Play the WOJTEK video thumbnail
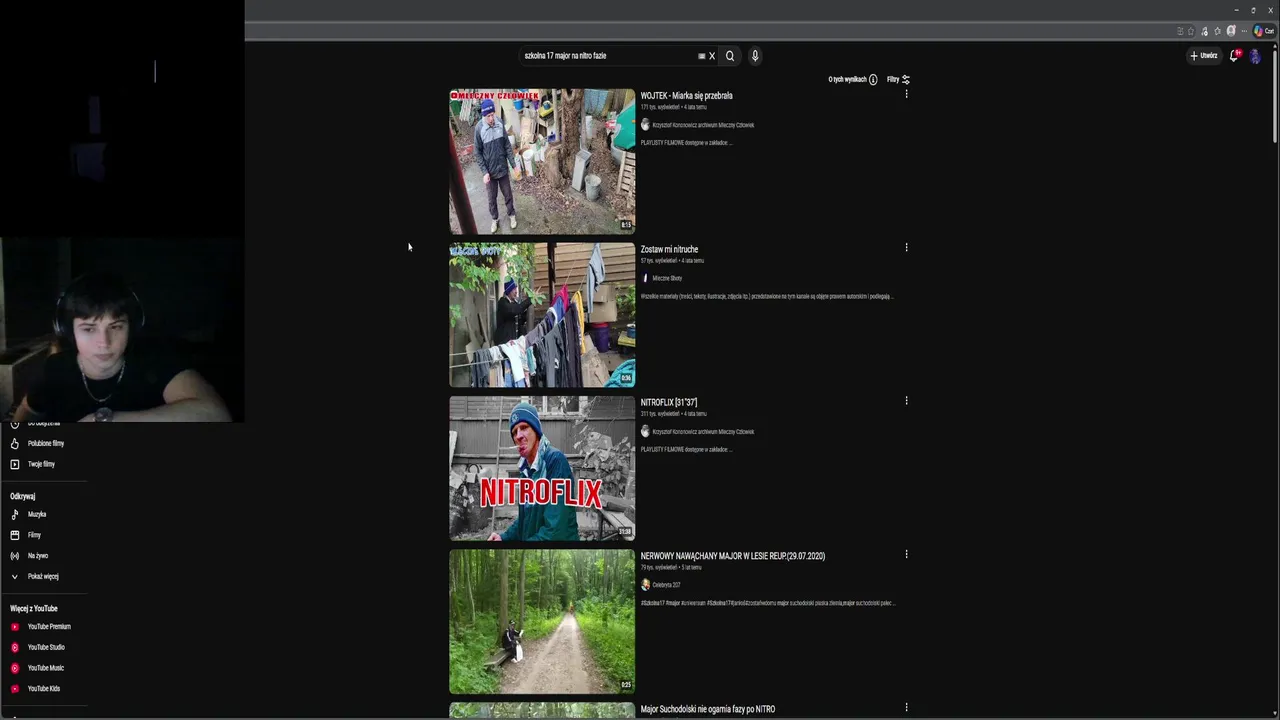Viewport: 1280px width, 720px height. (x=542, y=161)
